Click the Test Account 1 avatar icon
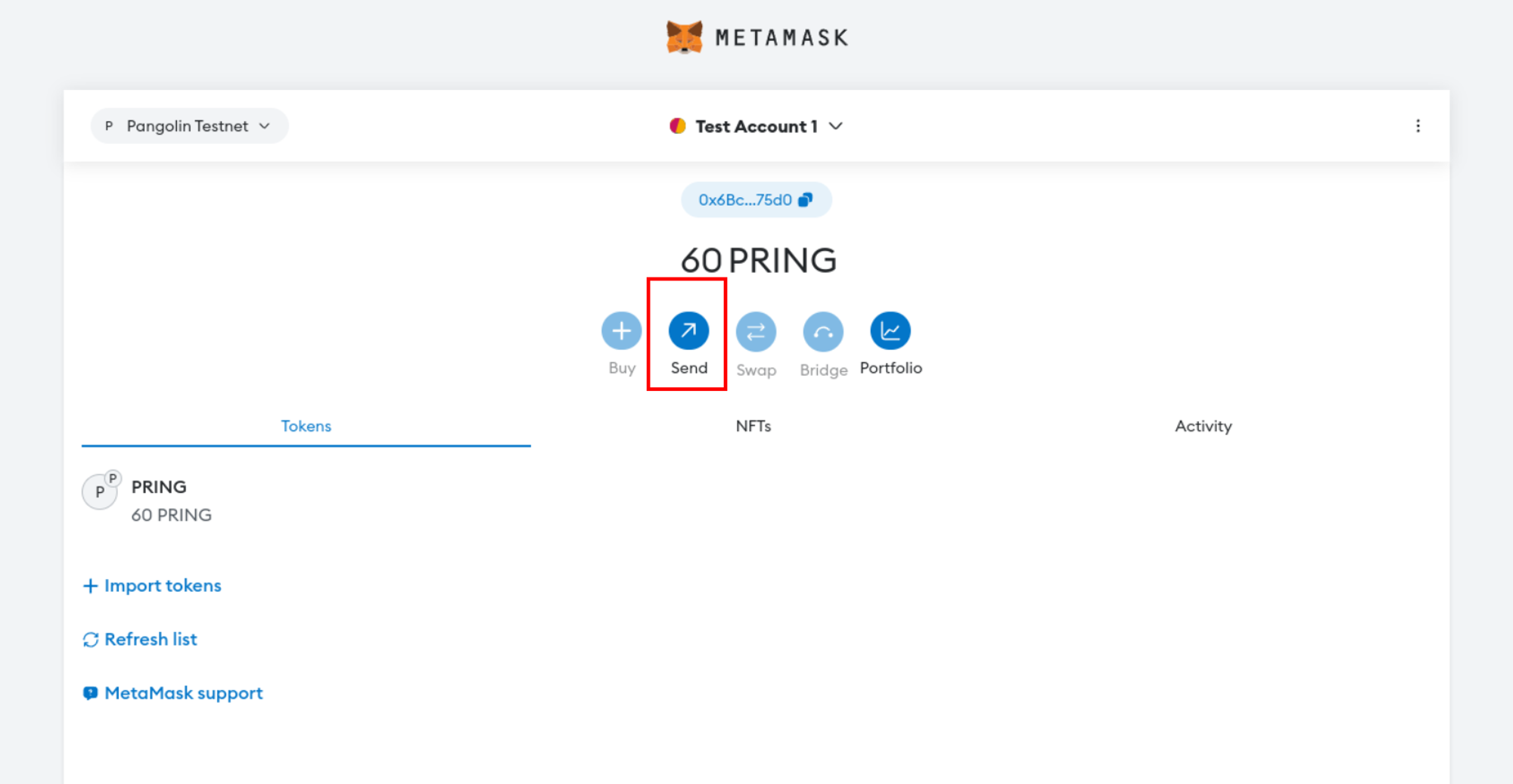The image size is (1513, 784). [x=678, y=126]
